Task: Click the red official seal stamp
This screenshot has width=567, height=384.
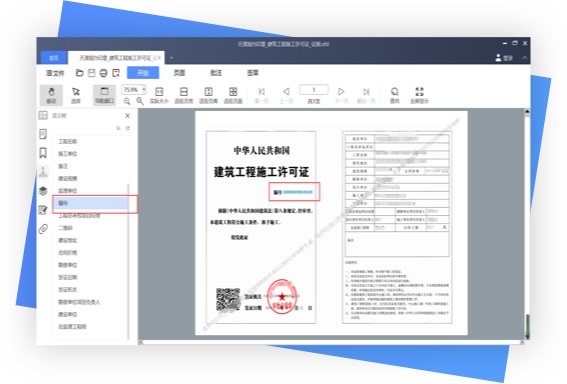Action: [282, 296]
